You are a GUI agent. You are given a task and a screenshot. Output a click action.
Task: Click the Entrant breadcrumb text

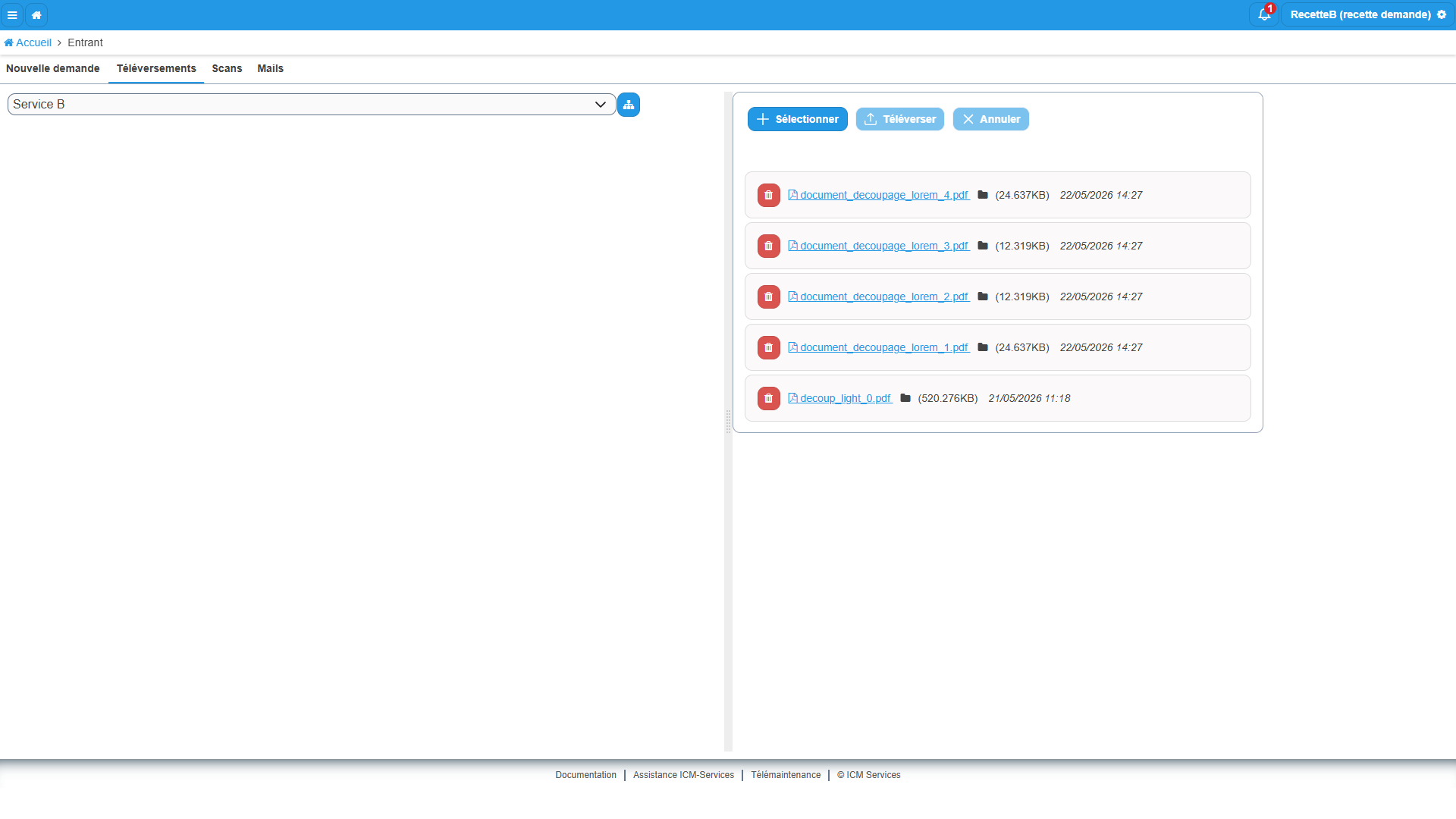coord(85,42)
